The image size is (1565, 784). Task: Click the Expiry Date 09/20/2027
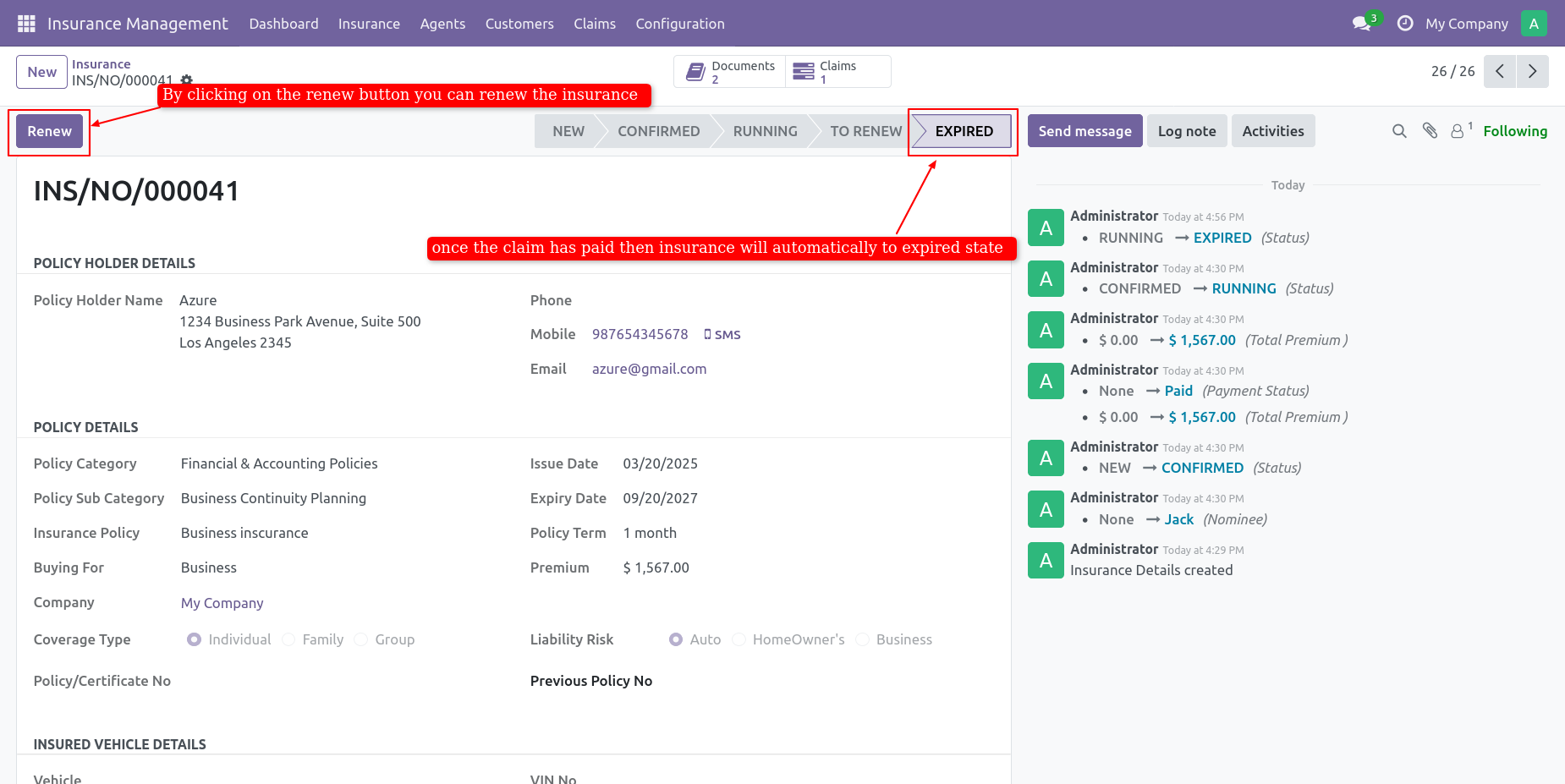661,498
